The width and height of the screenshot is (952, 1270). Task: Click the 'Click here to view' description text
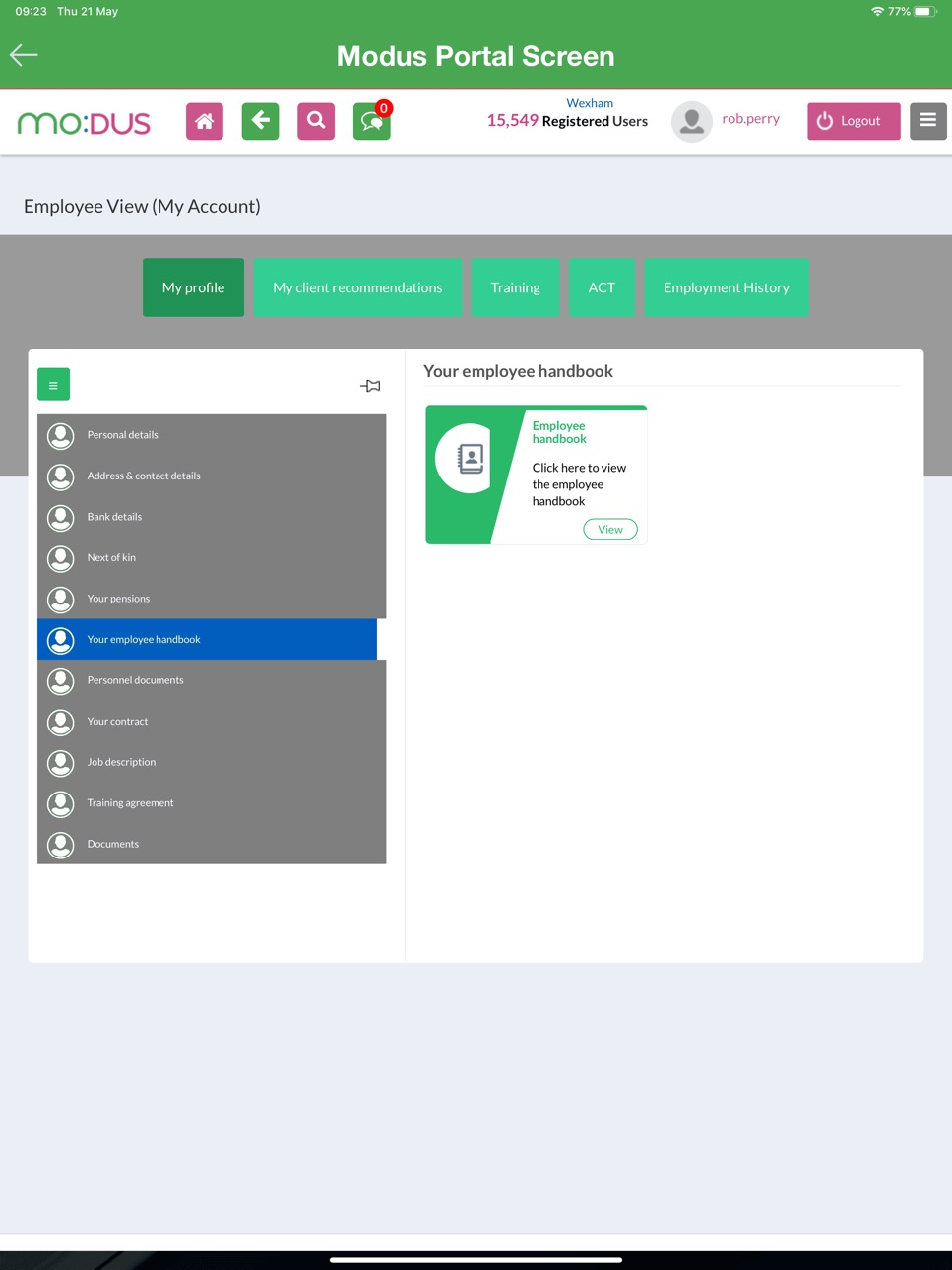(x=579, y=484)
